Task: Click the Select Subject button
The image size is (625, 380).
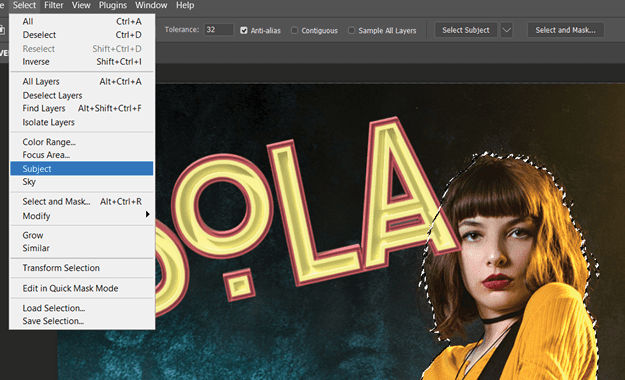Action: point(466,30)
